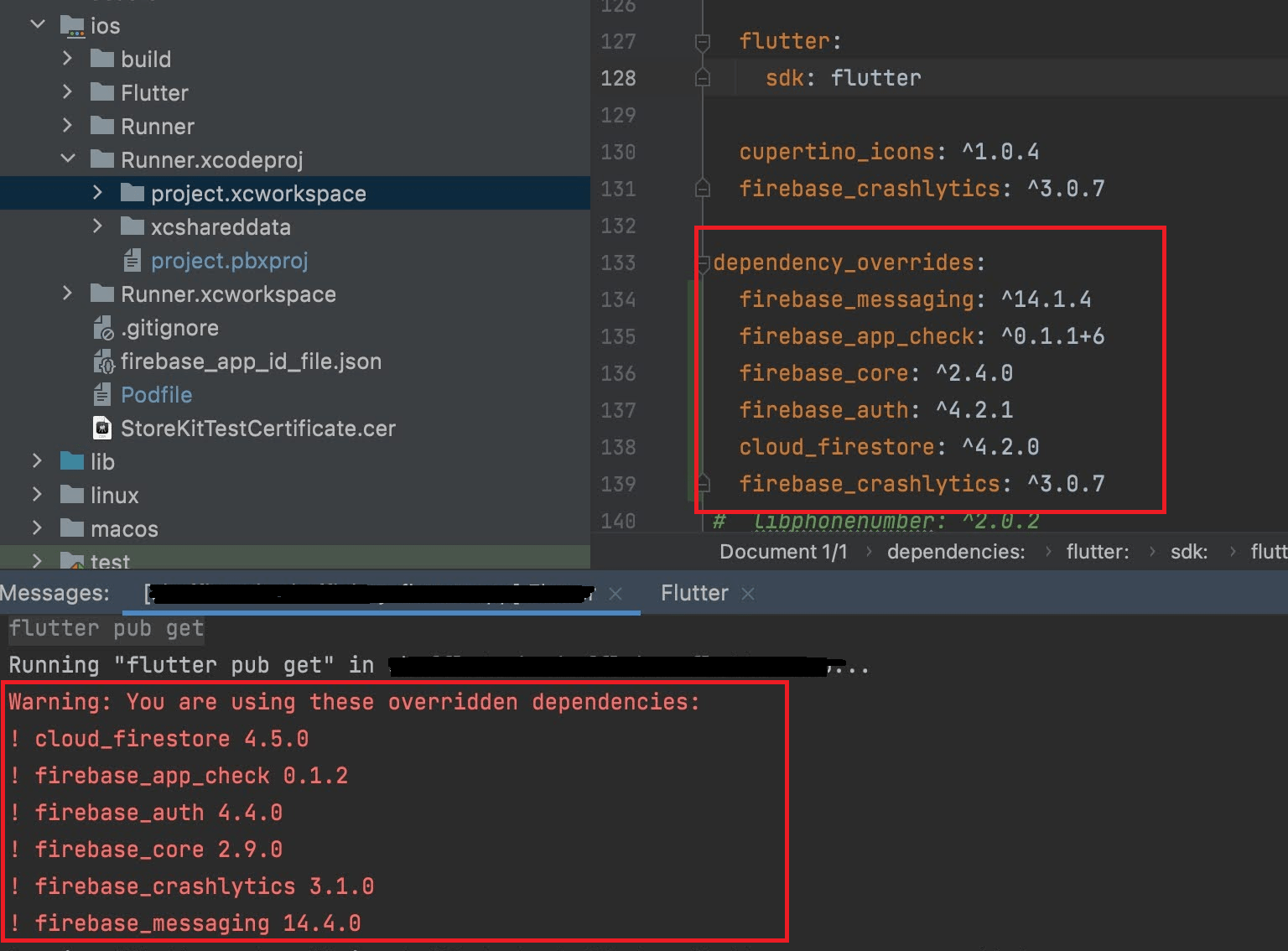
Task: Click the build folder icon
Action: click(102, 58)
